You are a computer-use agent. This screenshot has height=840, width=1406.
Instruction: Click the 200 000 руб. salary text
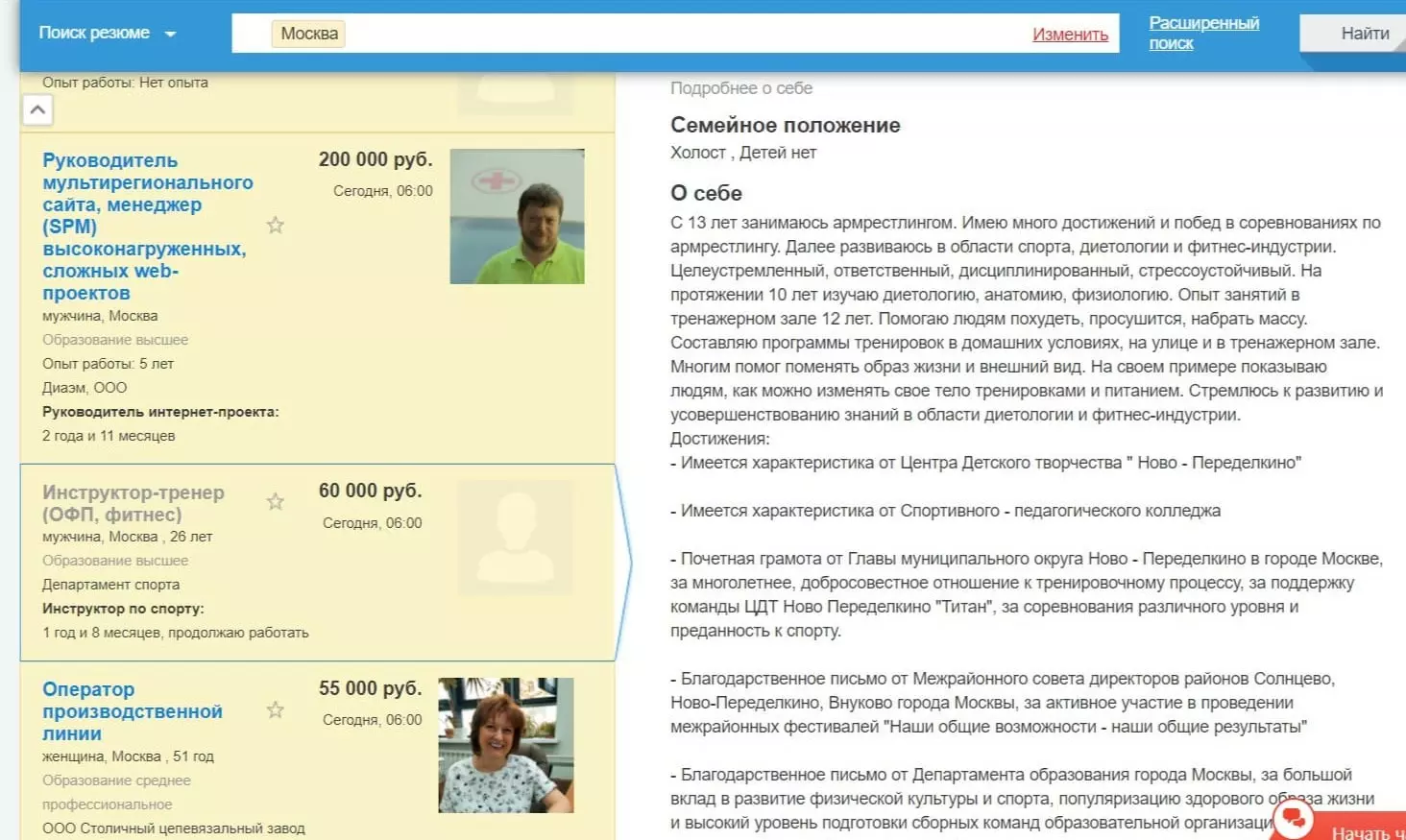coord(376,159)
